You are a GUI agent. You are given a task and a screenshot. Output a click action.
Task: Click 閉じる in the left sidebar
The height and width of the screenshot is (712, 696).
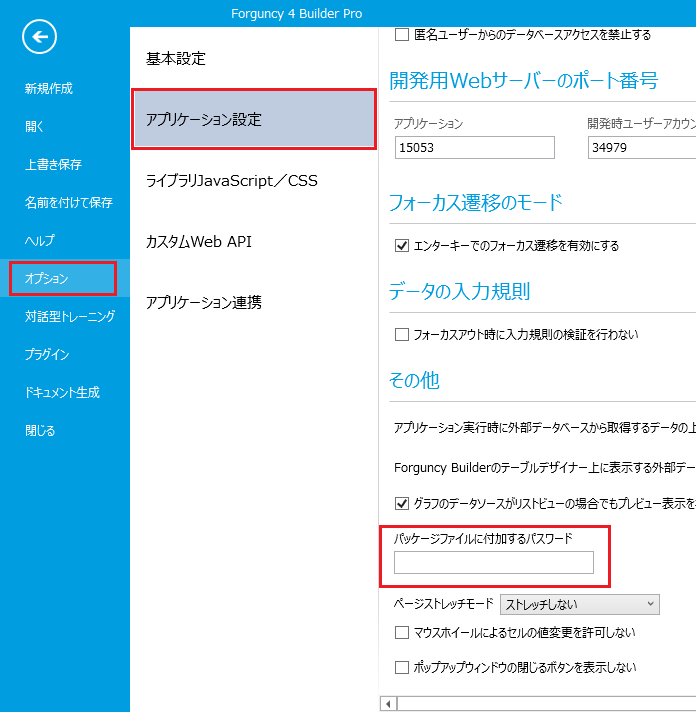pyautogui.click(x=40, y=430)
